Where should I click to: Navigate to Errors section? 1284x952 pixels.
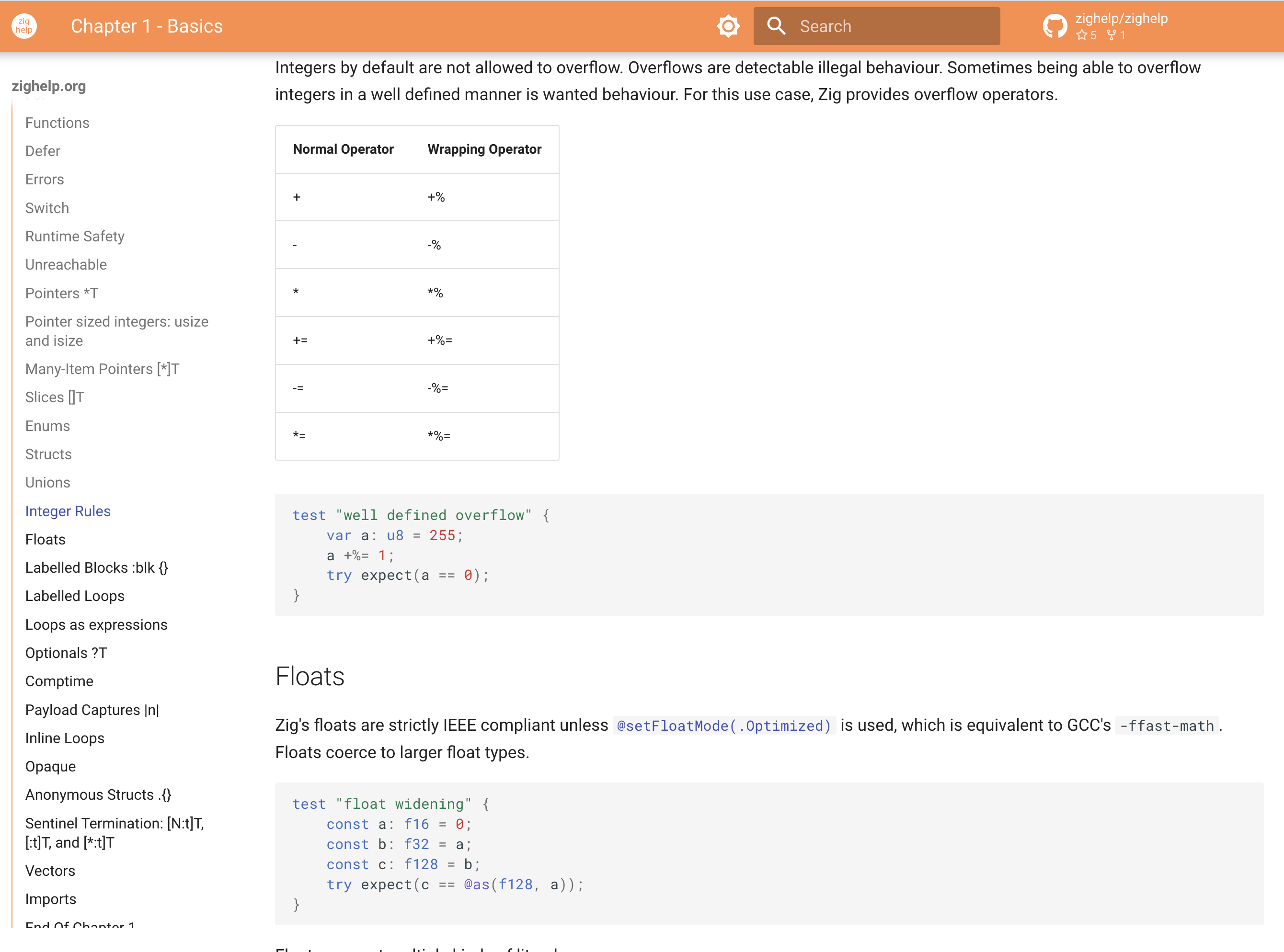pyautogui.click(x=45, y=179)
